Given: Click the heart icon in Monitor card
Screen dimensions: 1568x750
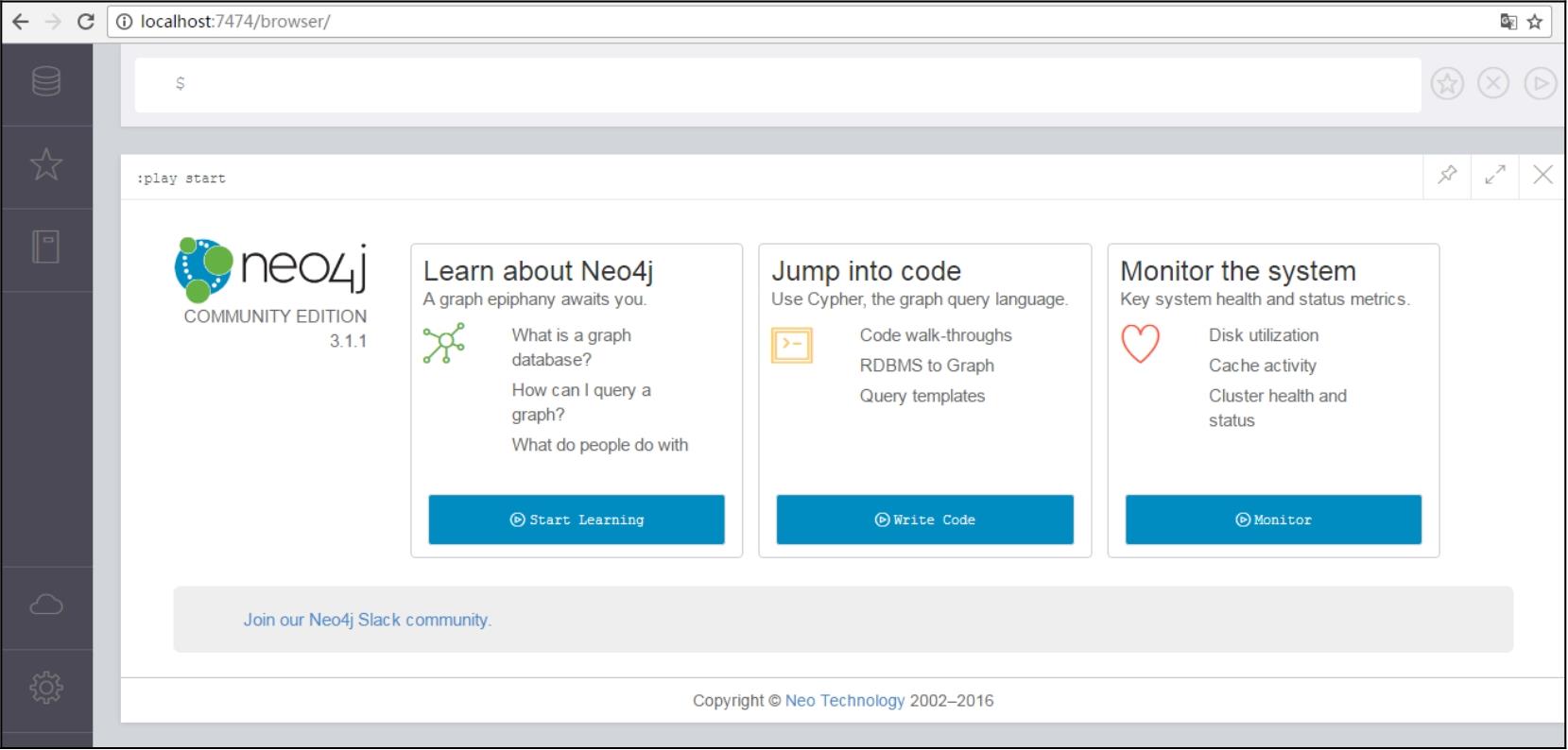Looking at the screenshot, I should (x=1140, y=344).
